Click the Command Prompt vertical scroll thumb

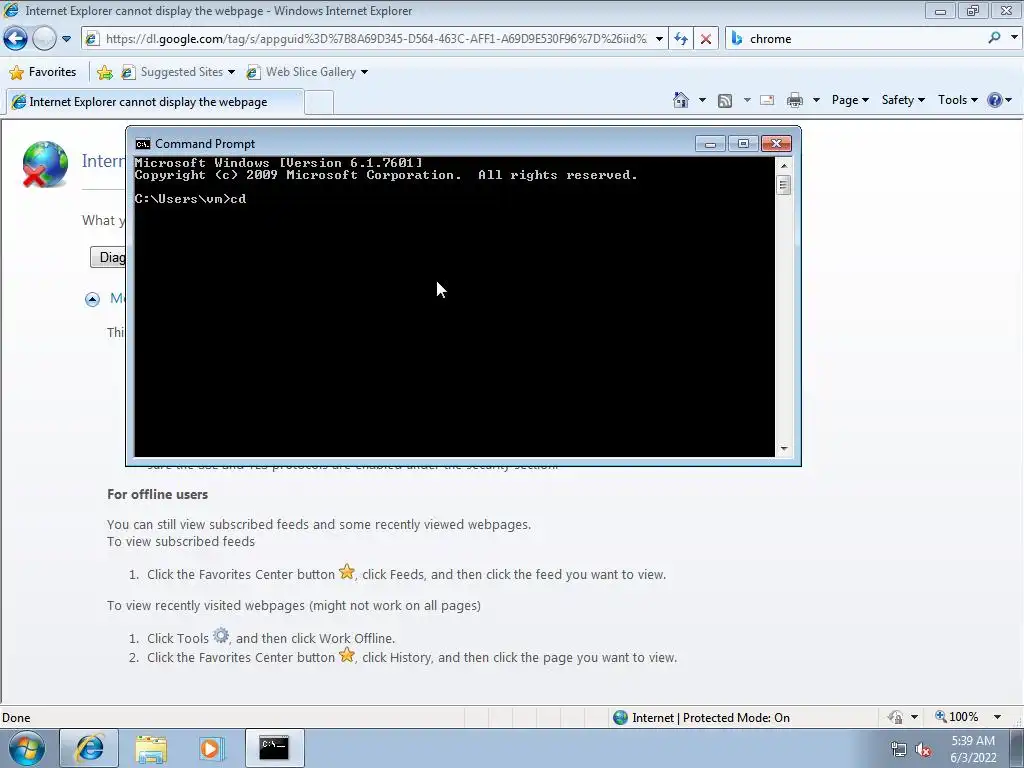tap(784, 185)
